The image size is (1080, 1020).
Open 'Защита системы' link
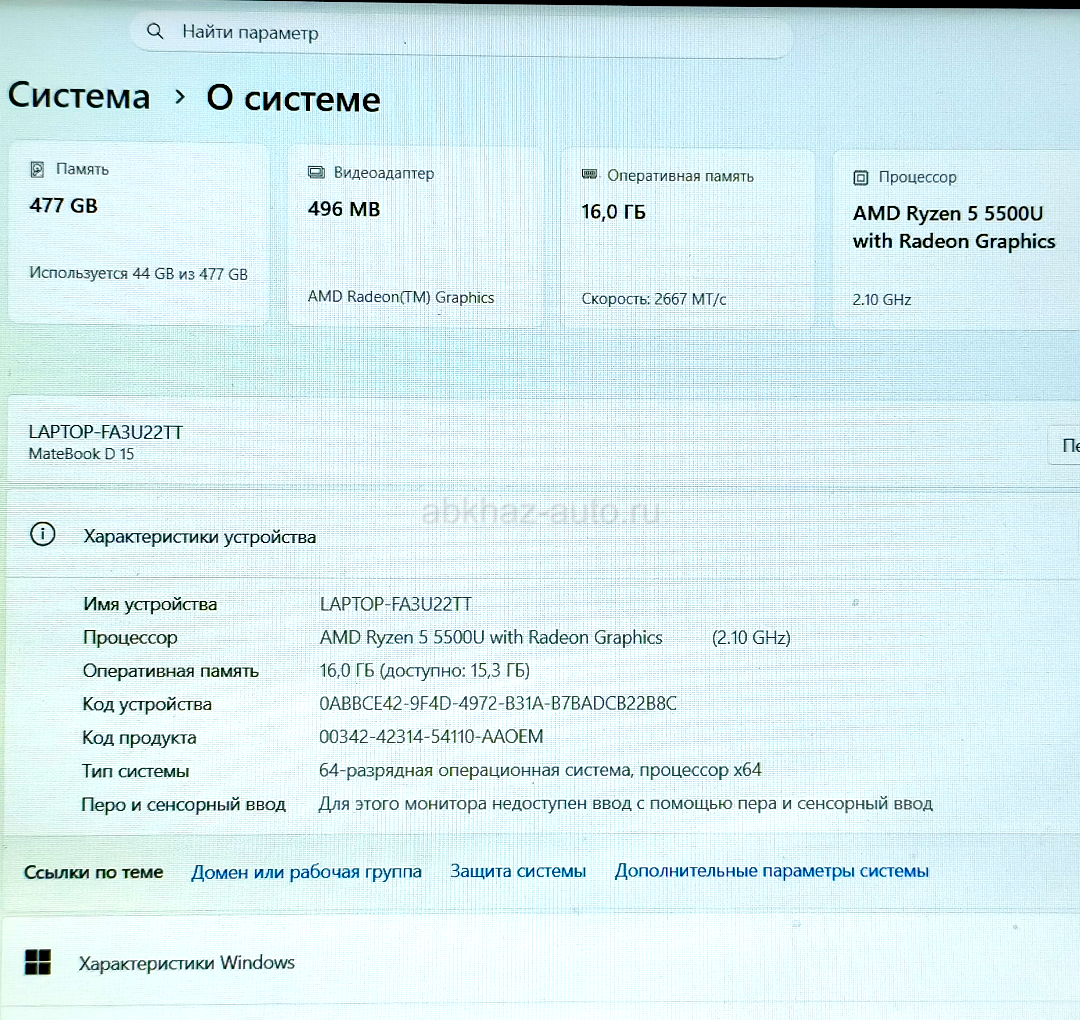[x=518, y=871]
